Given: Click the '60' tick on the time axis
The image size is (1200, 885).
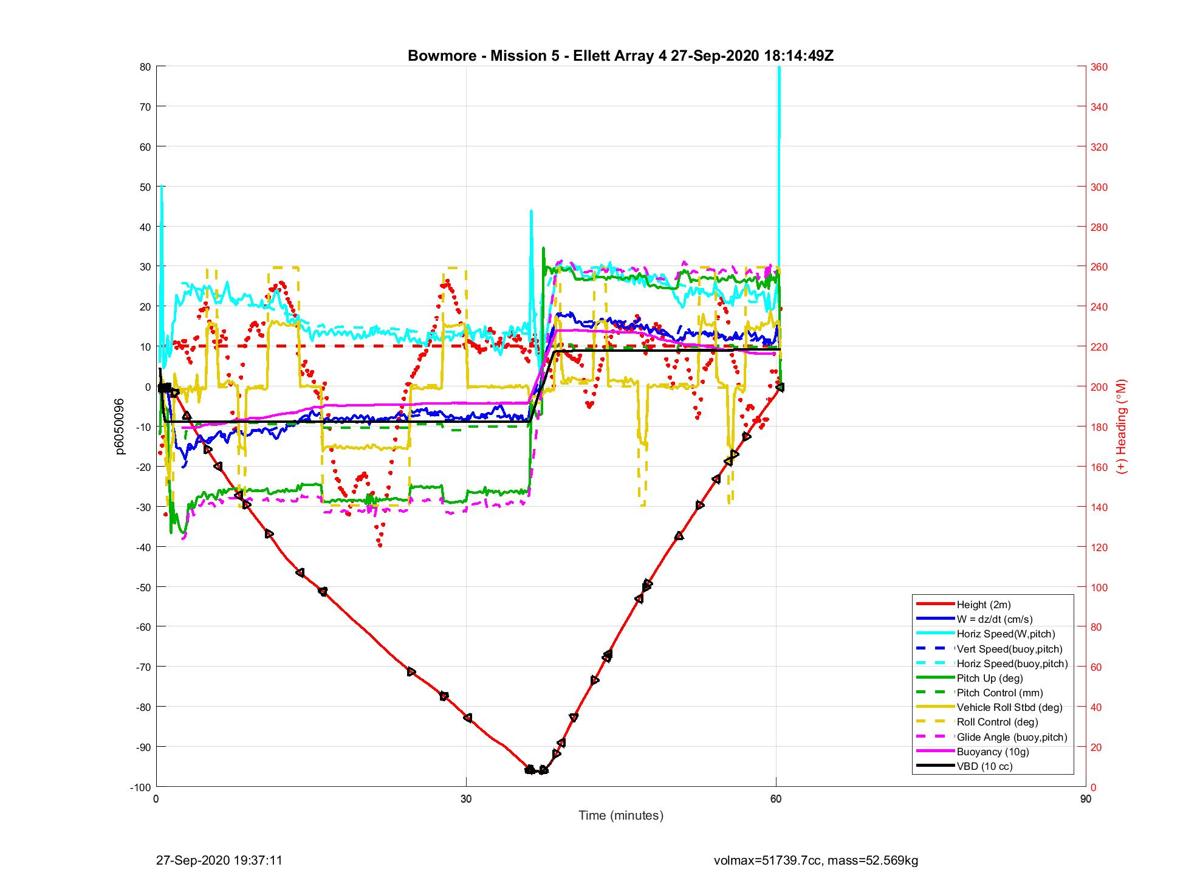Looking at the screenshot, I should [776, 799].
